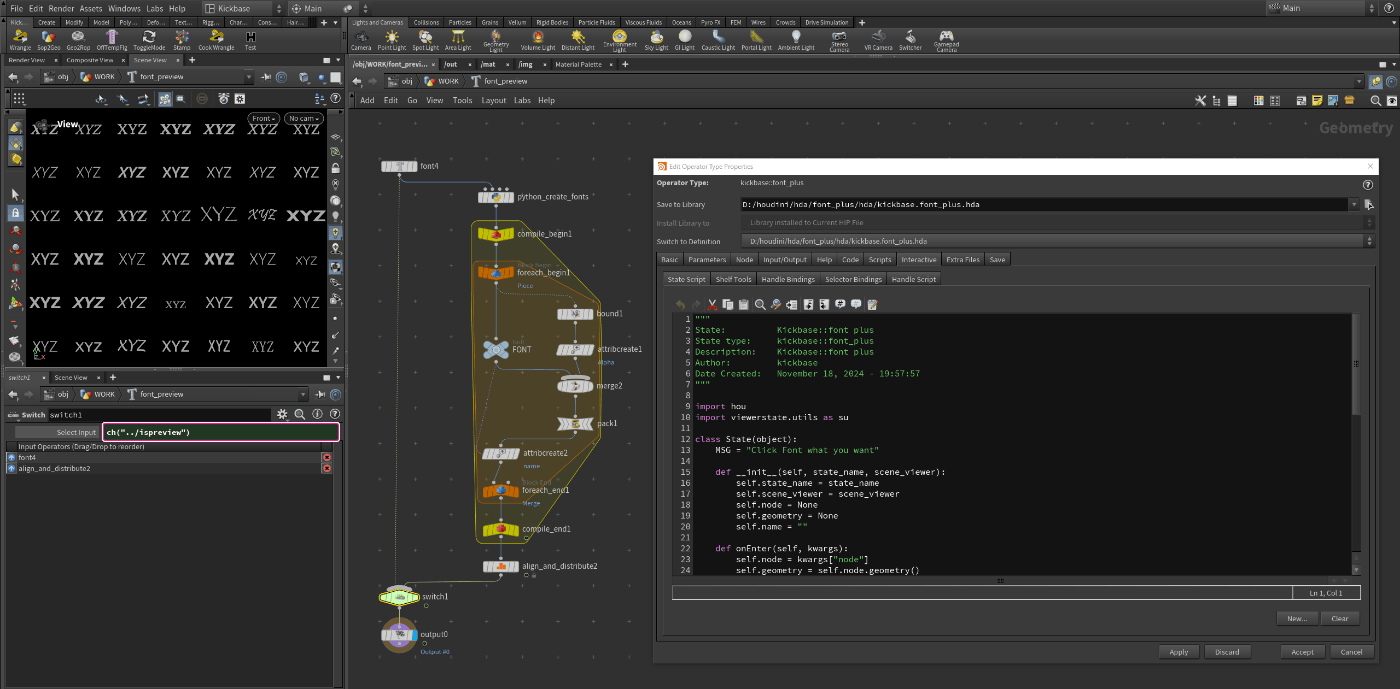This screenshot has width=1400, height=689.
Task: Switch to the Shelf Tools tab
Action: (x=733, y=279)
